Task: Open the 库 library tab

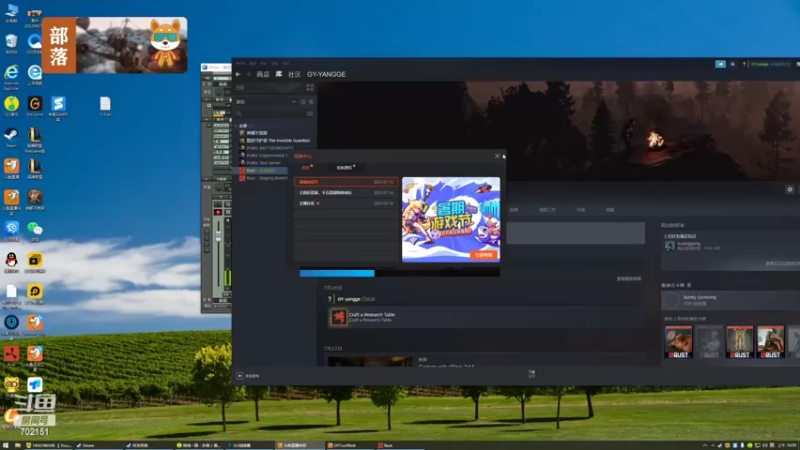Action: (279, 74)
